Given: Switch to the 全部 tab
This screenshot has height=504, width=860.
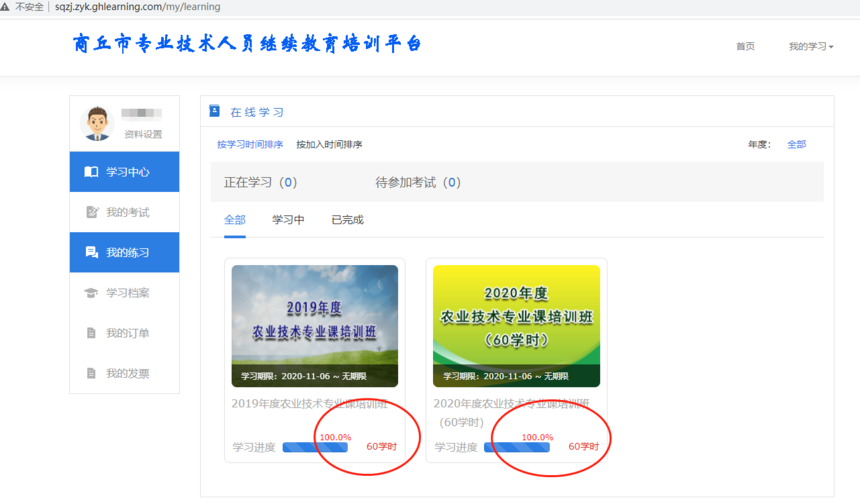Looking at the screenshot, I should pyautogui.click(x=235, y=220).
